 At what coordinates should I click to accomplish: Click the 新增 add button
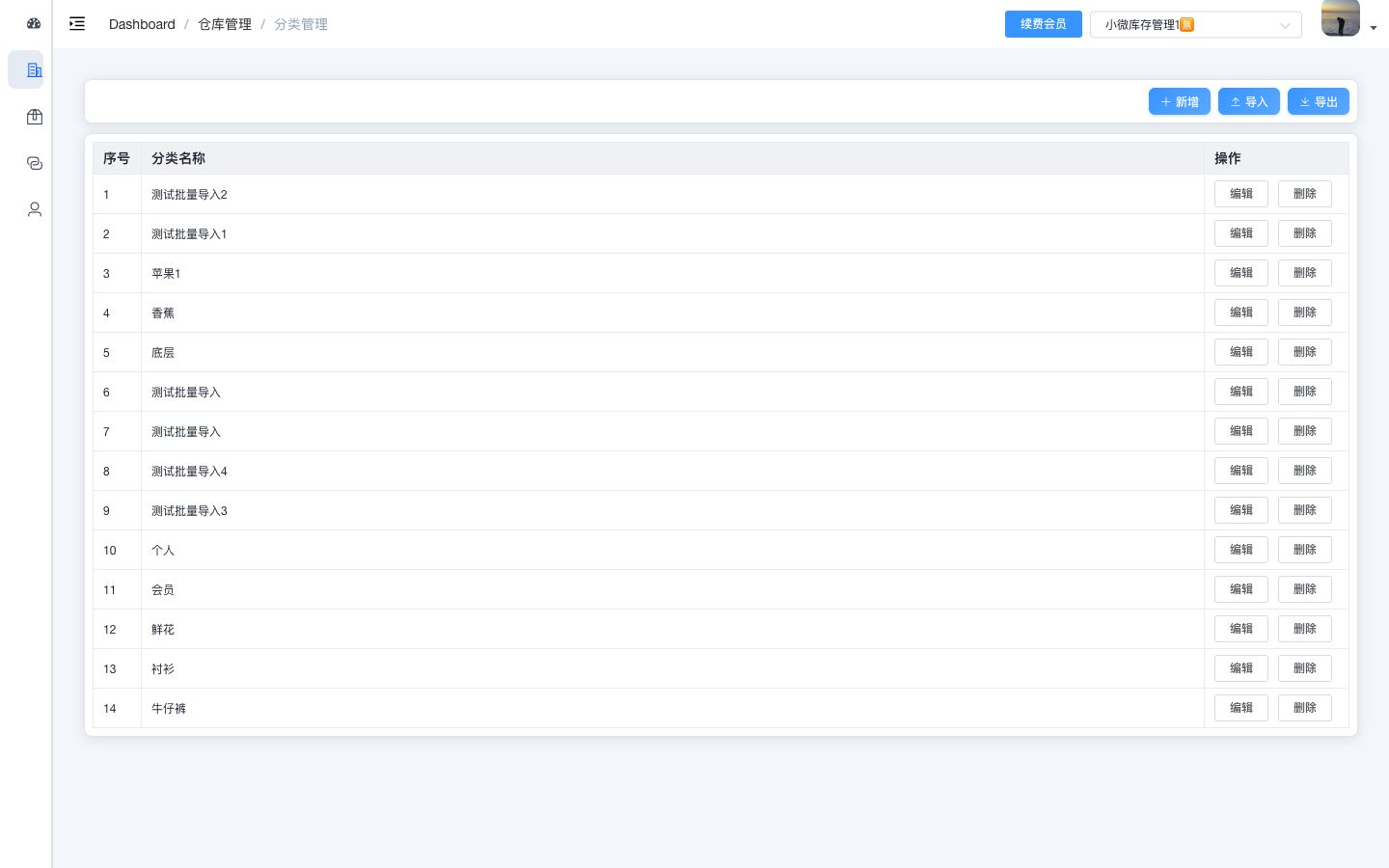(x=1180, y=101)
